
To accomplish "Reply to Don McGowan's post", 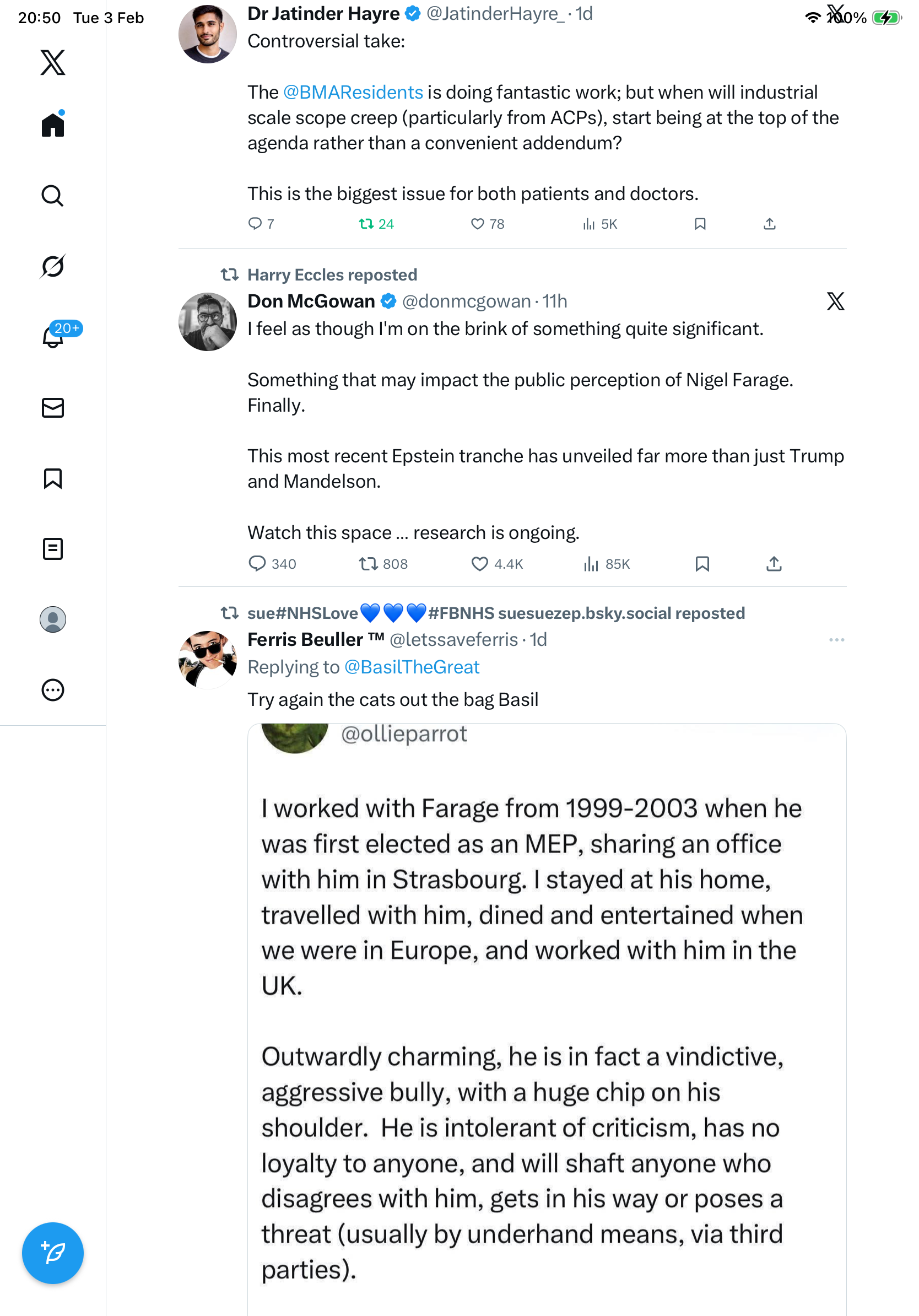I will pos(257,564).
